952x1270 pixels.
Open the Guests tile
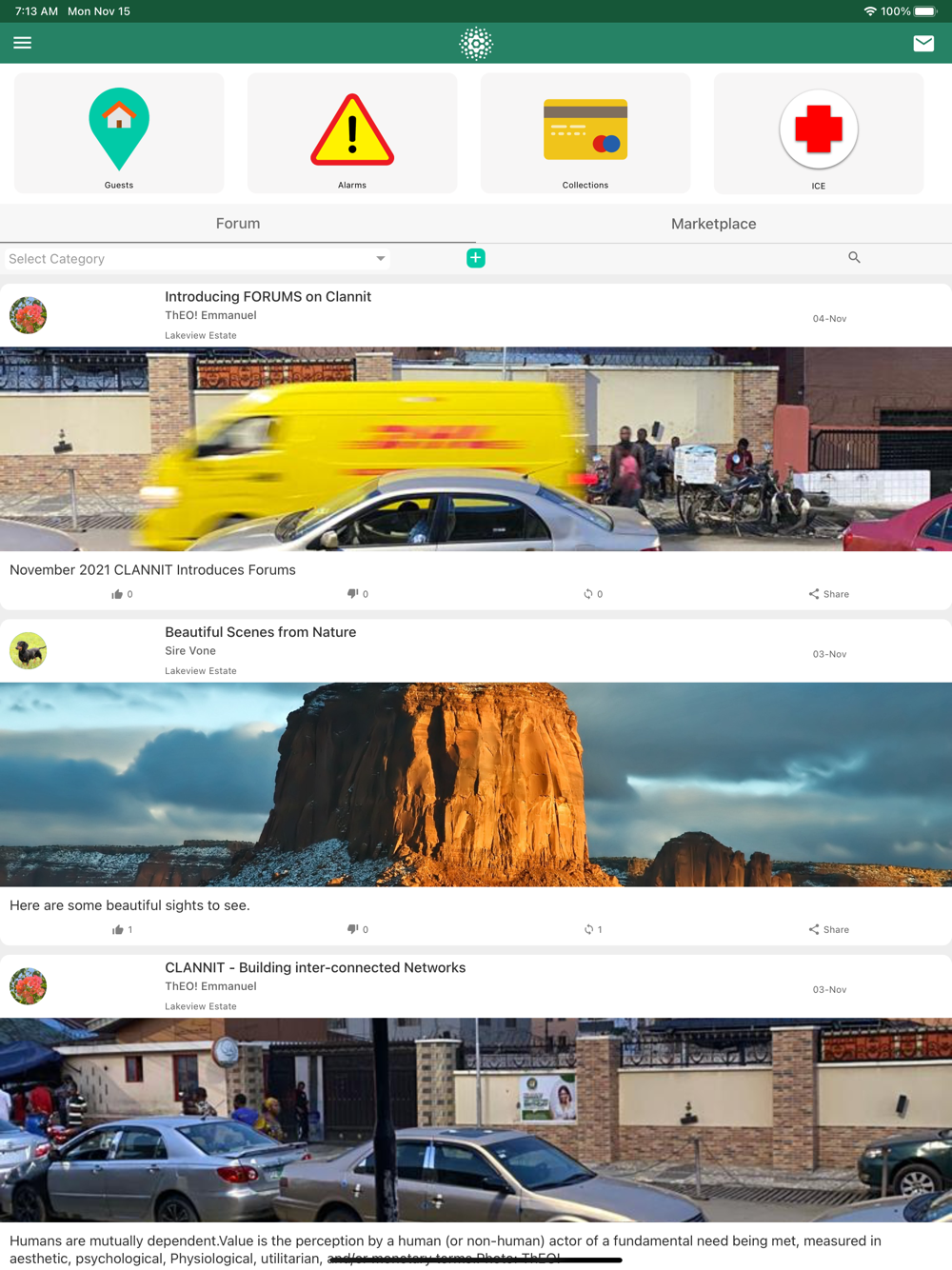click(119, 133)
